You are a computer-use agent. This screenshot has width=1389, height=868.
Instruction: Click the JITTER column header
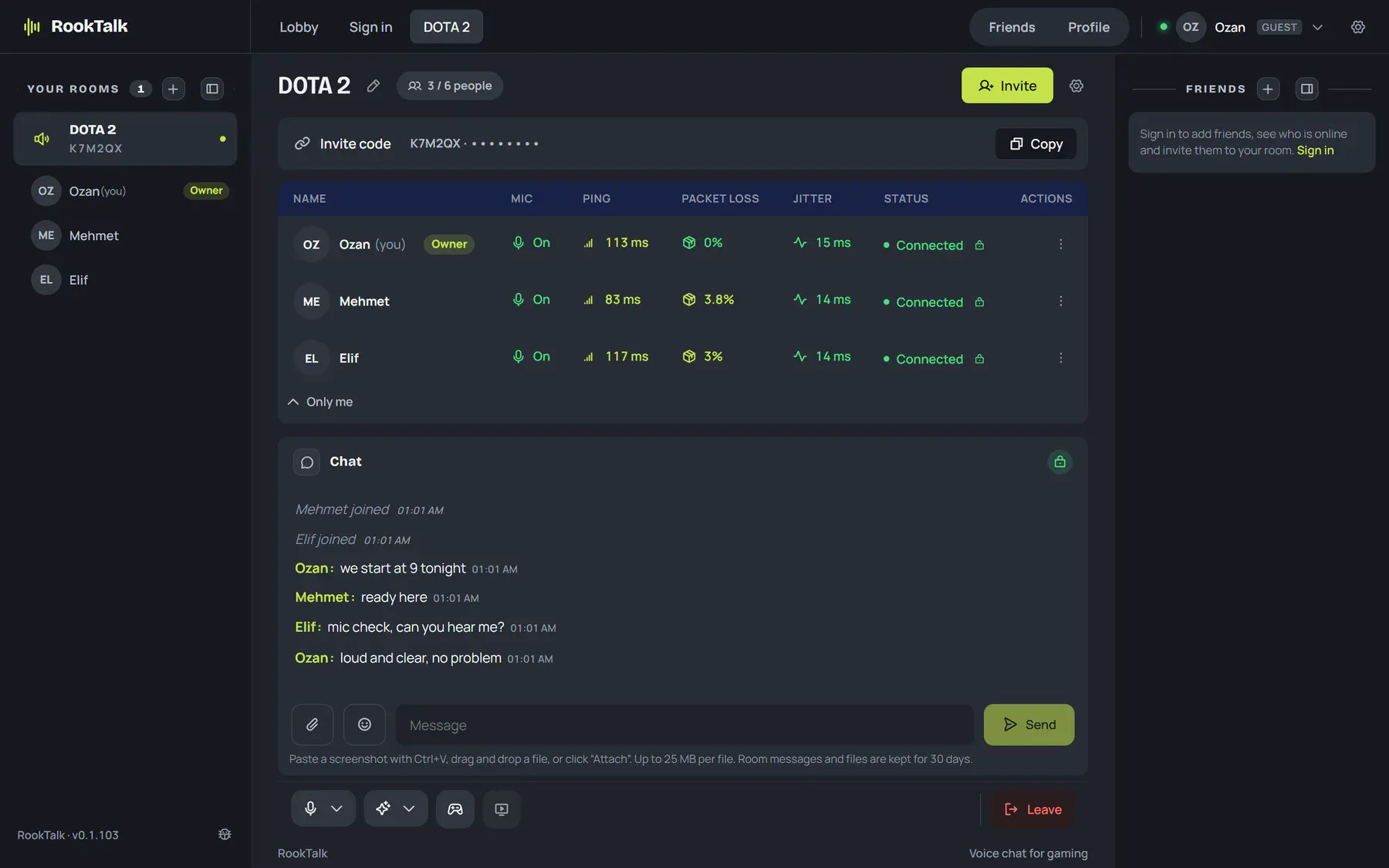click(x=812, y=198)
